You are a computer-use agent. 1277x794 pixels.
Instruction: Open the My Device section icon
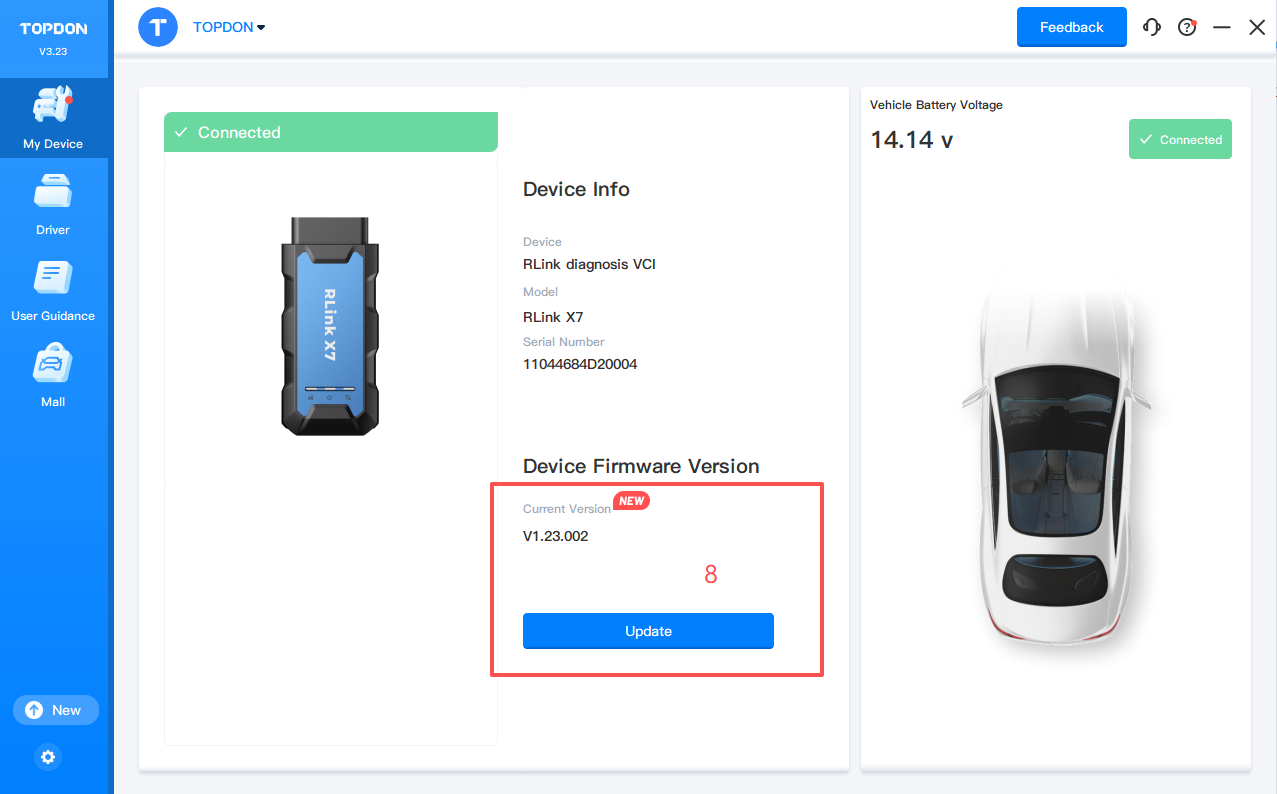point(53,108)
